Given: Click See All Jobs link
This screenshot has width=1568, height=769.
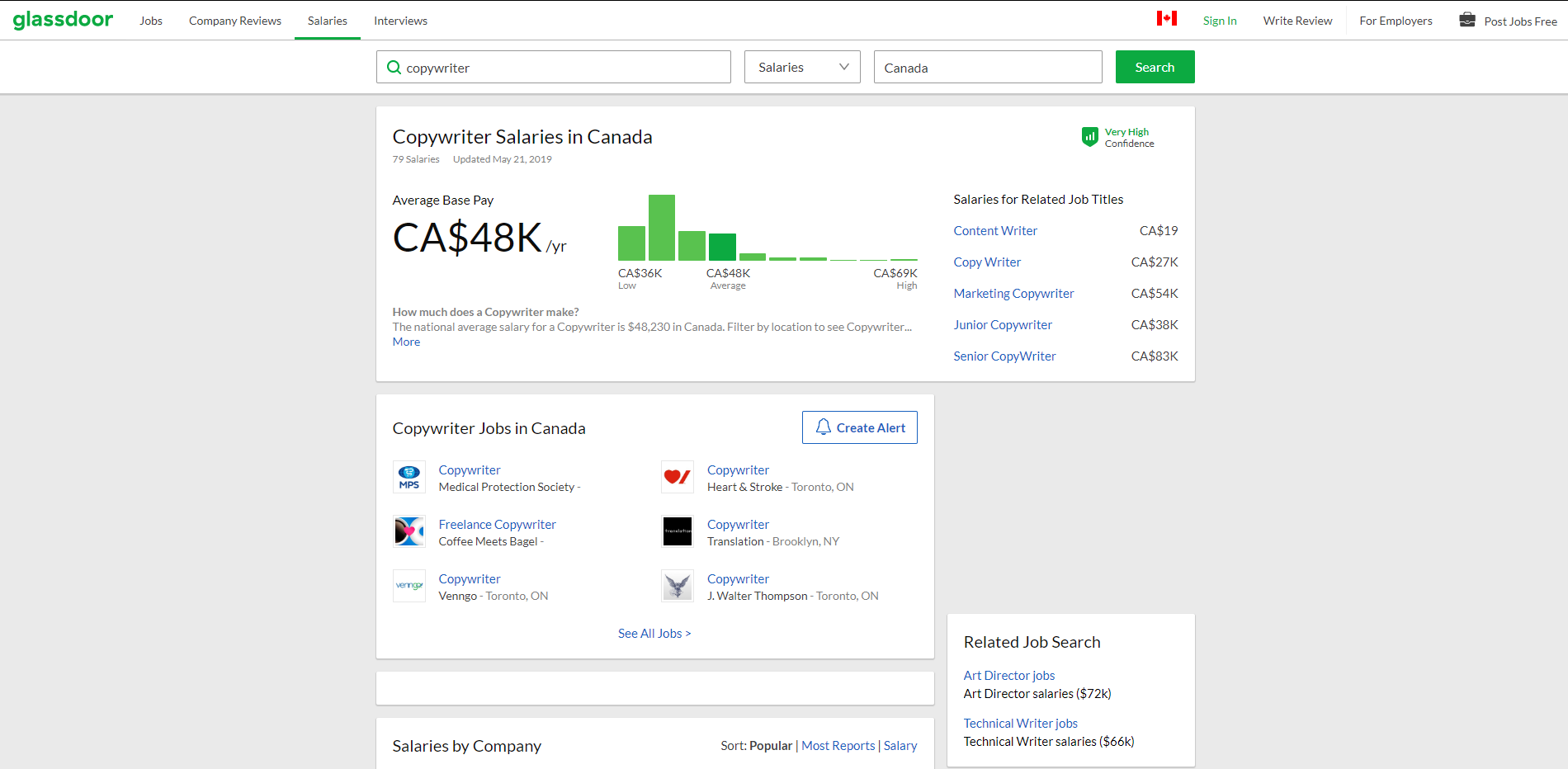Looking at the screenshot, I should click(x=654, y=634).
